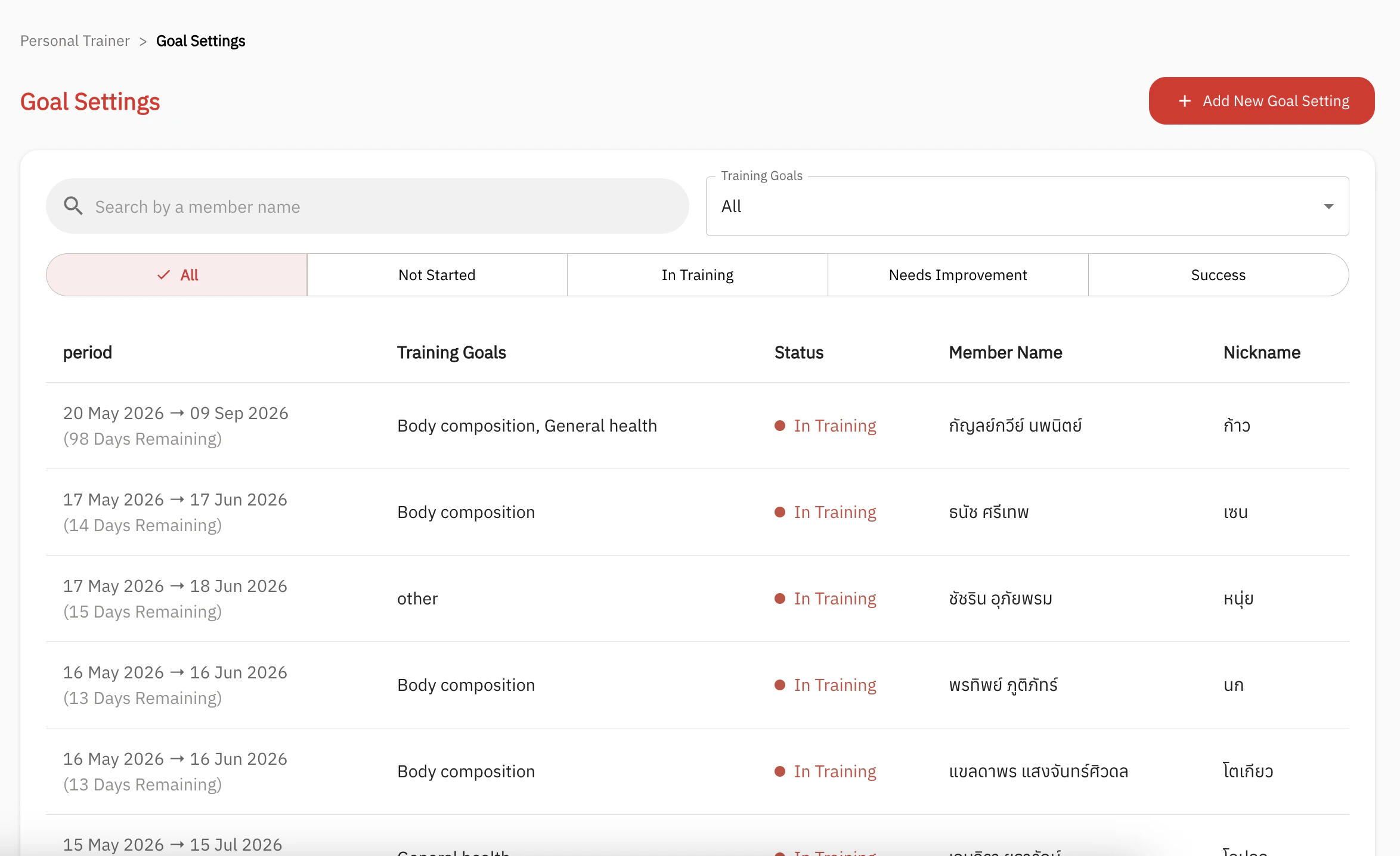The image size is (1400, 856).
Task: Click the period column header
Action: point(88,352)
